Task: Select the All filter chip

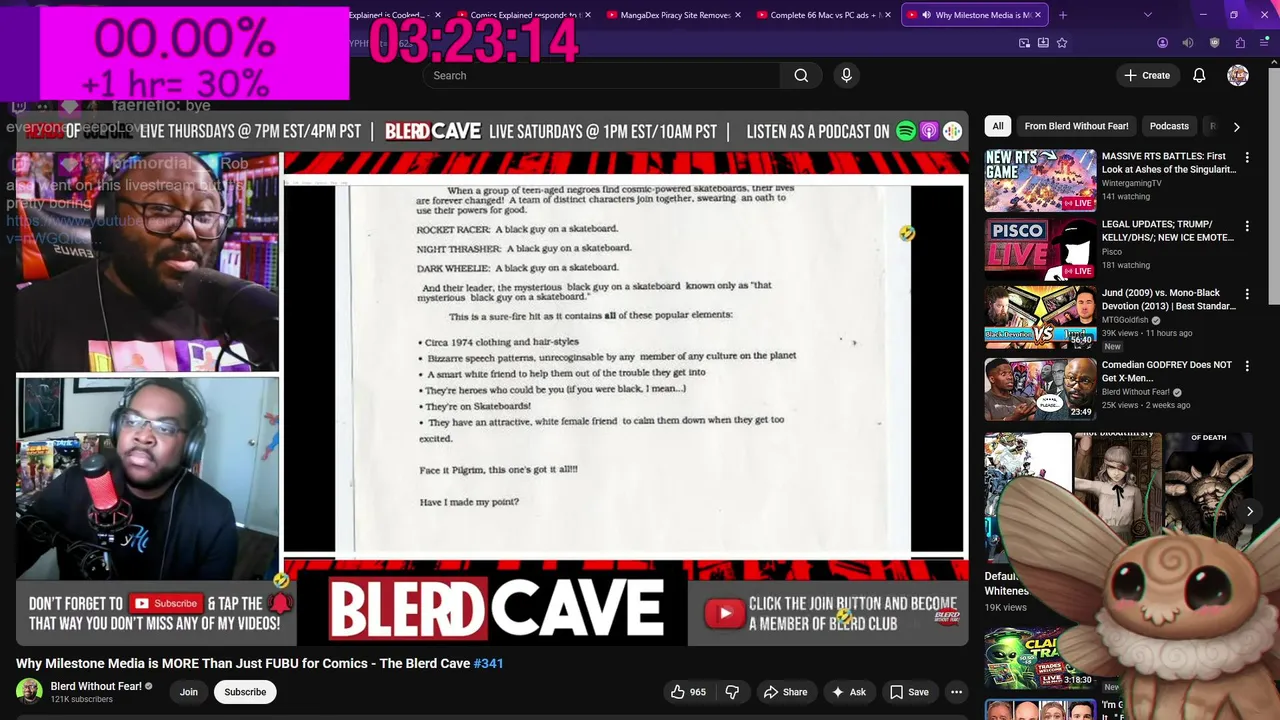Action: coord(998,126)
